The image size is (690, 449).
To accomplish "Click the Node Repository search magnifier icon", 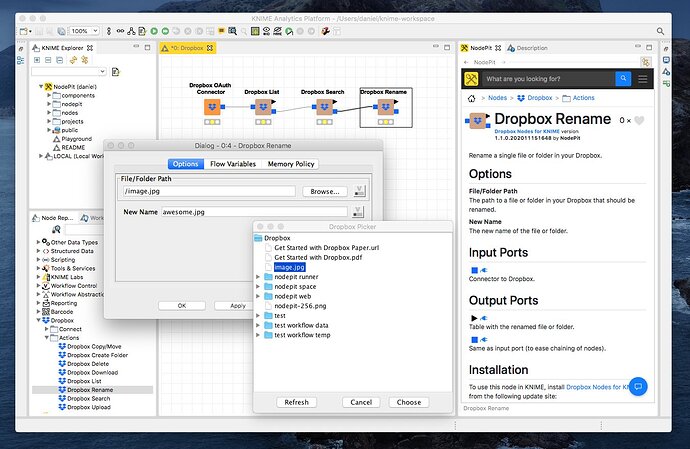I will coord(56,229).
